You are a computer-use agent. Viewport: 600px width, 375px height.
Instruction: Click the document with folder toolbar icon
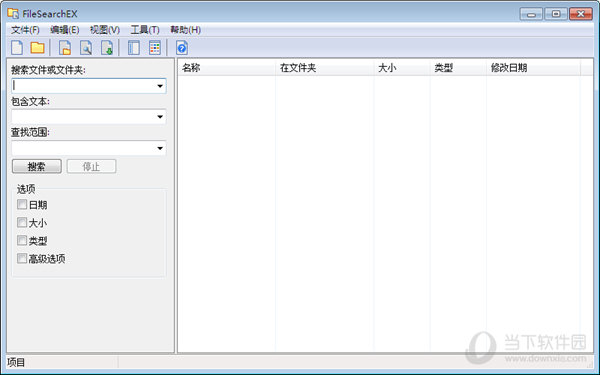point(65,48)
